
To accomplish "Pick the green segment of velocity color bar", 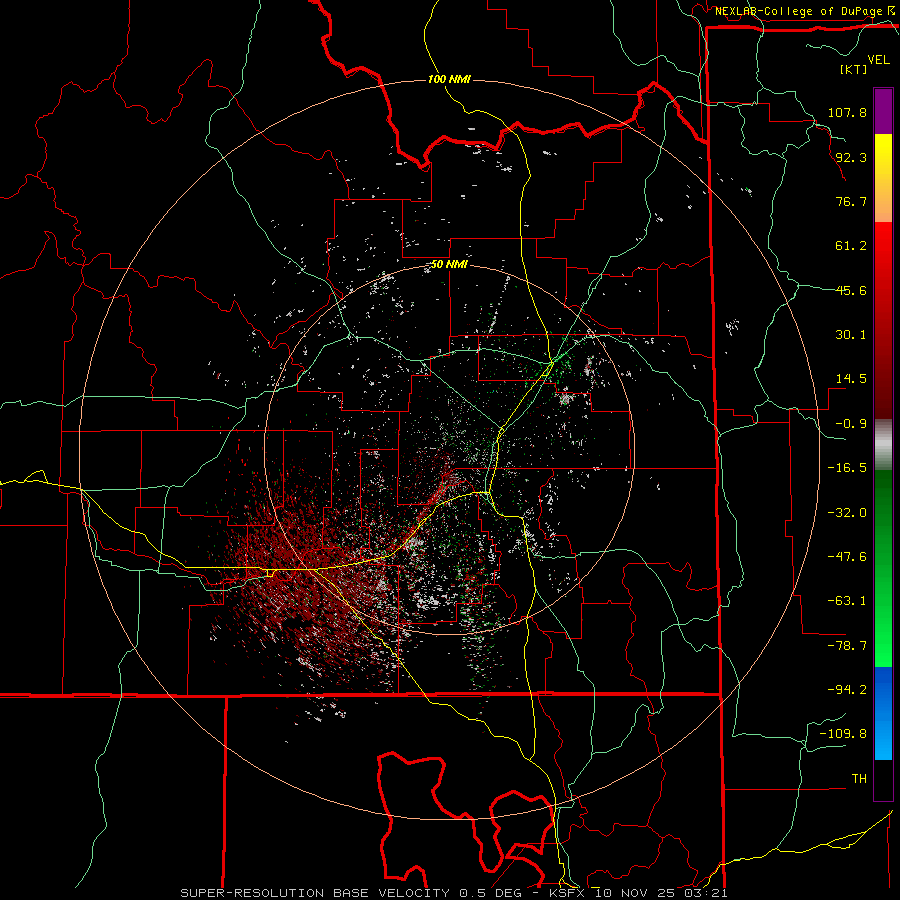I will coord(883,569).
